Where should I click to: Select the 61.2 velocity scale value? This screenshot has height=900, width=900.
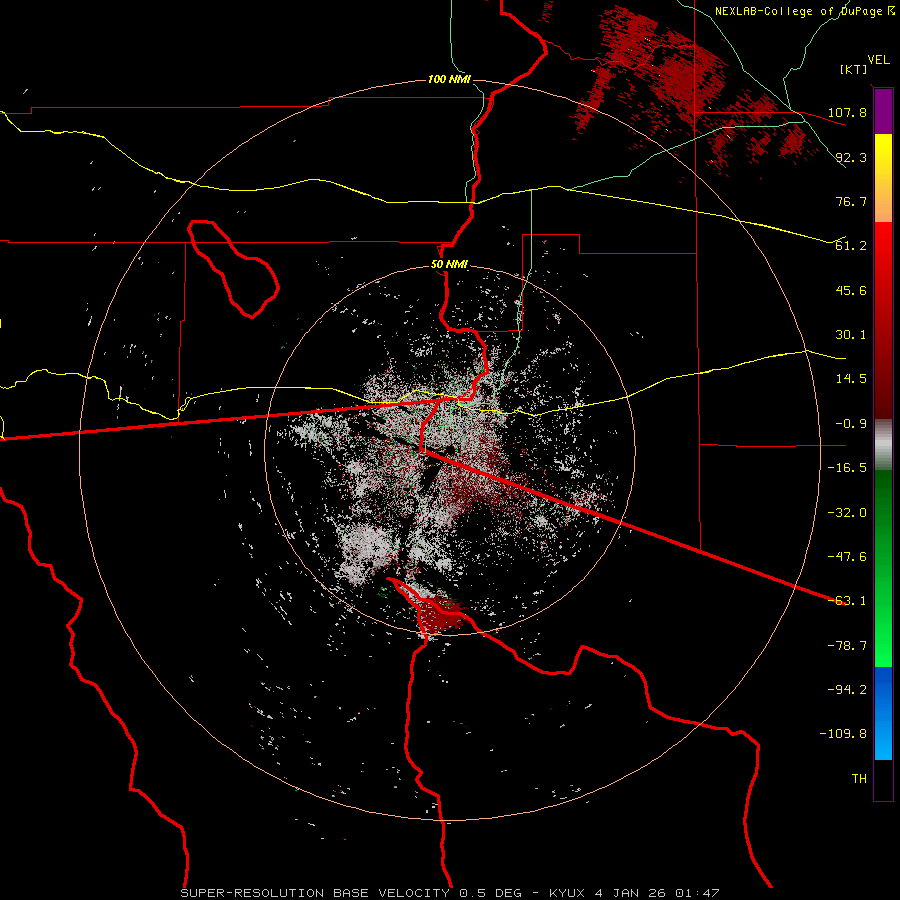coord(851,246)
